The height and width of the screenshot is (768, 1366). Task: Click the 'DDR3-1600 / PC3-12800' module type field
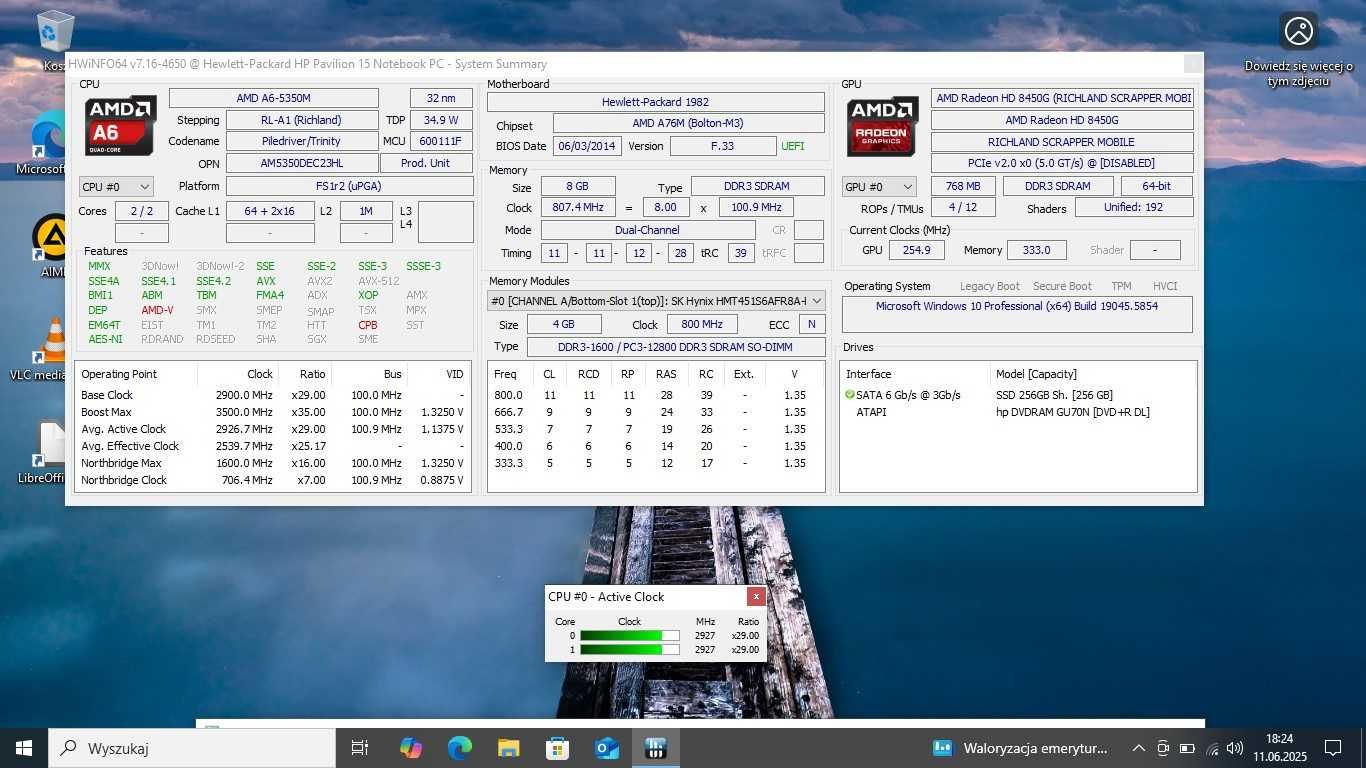pos(677,347)
